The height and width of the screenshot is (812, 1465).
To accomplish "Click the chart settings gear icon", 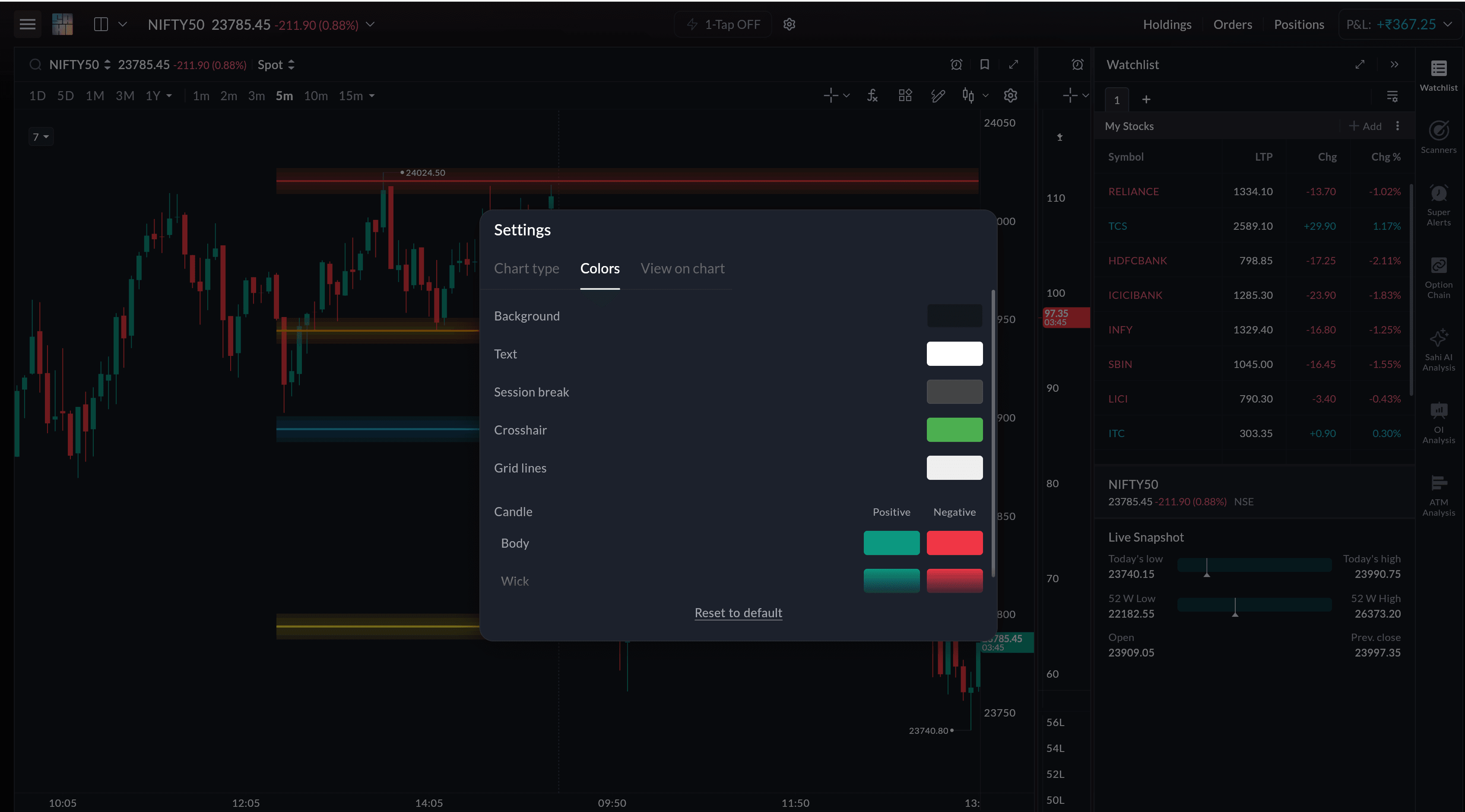I will point(1010,95).
